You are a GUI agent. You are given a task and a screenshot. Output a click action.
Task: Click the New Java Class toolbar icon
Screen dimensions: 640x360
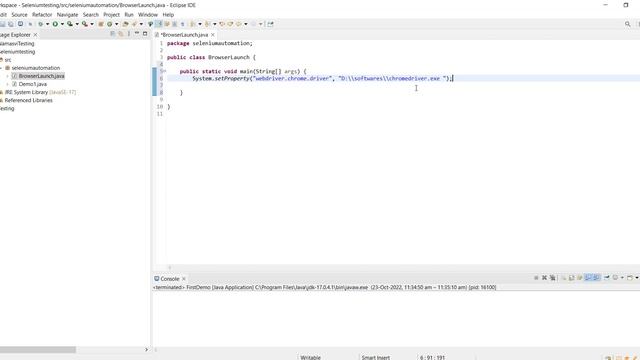[x=109, y=24]
